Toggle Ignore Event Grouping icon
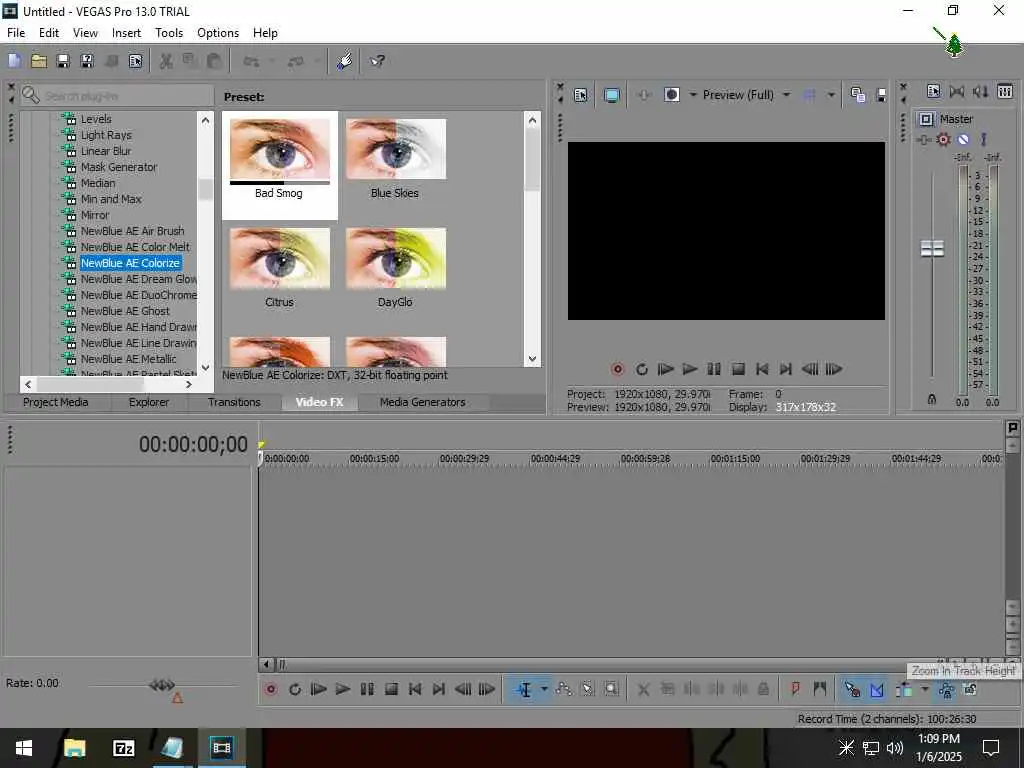 [970, 689]
